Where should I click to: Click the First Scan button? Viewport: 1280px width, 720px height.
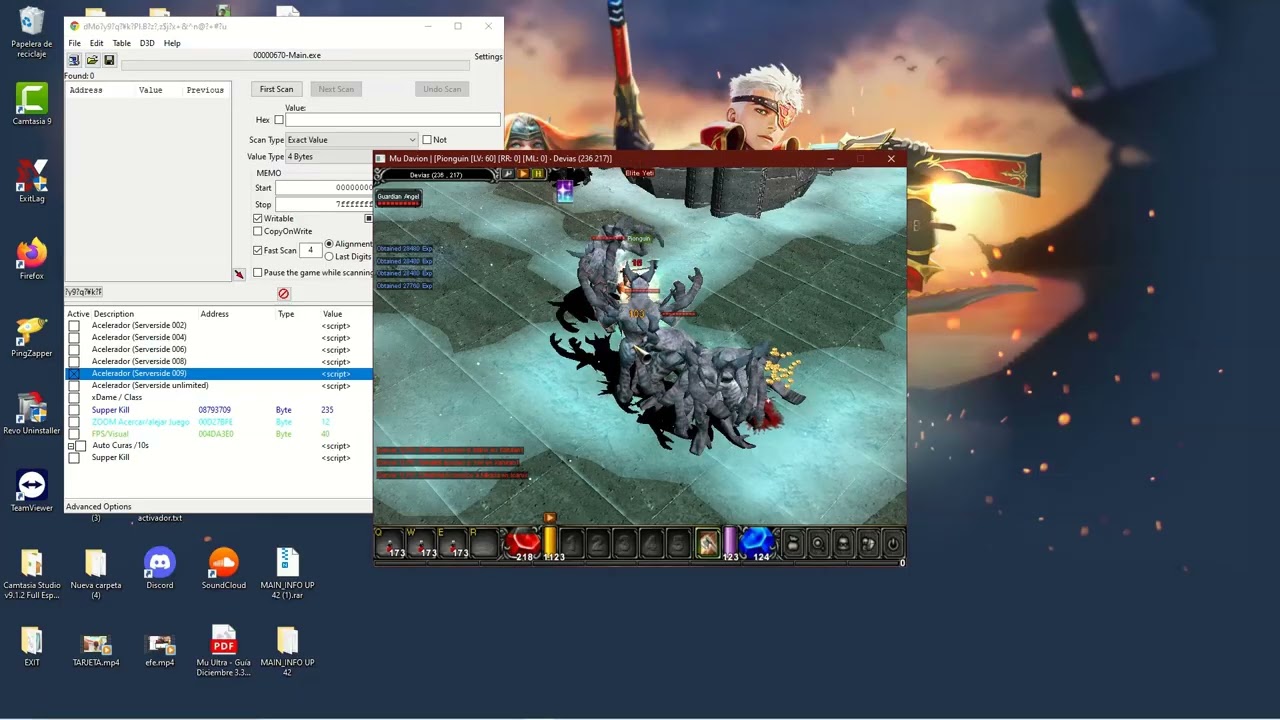tap(277, 89)
